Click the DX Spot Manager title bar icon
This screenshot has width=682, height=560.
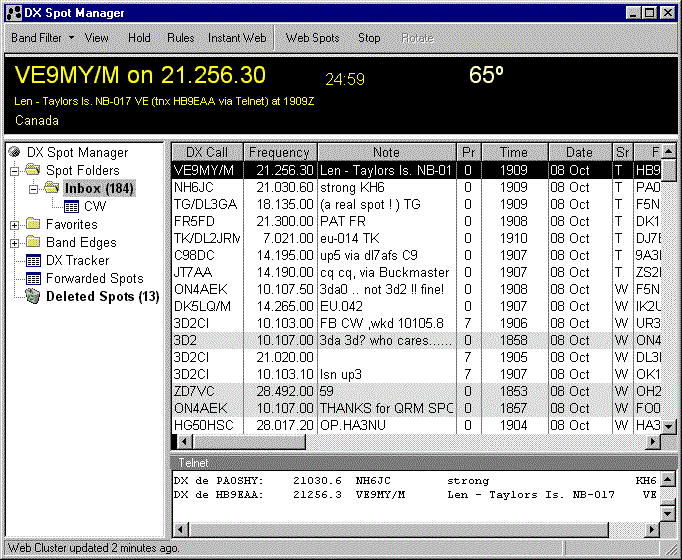pos(14,13)
